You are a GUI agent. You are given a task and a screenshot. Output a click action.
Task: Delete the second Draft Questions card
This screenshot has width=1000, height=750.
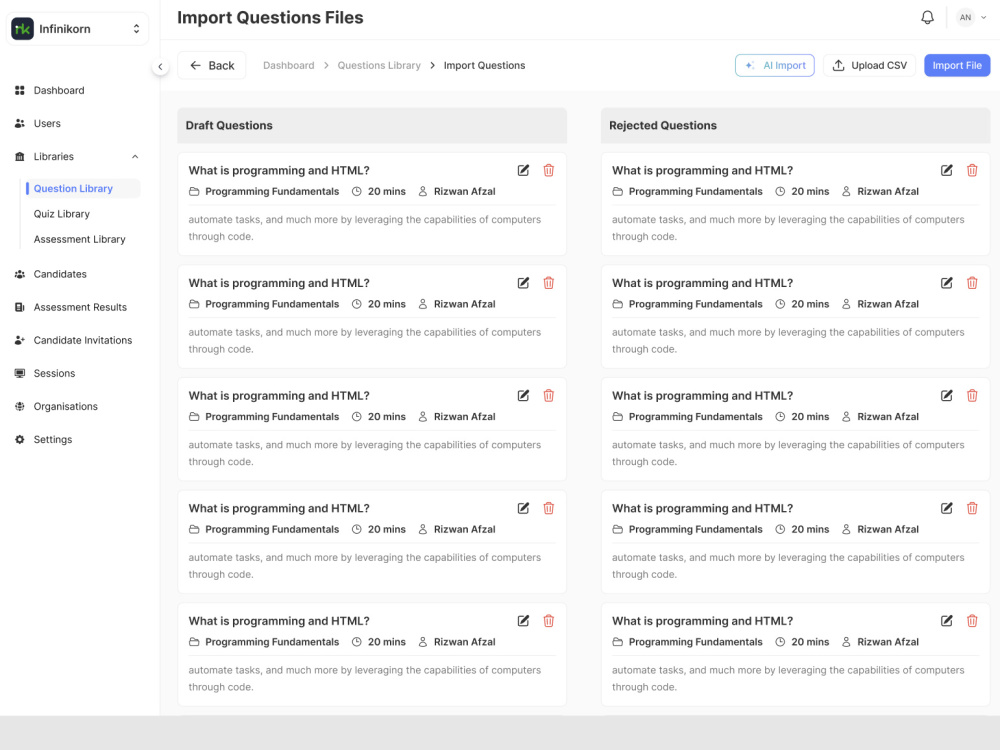pyautogui.click(x=548, y=283)
